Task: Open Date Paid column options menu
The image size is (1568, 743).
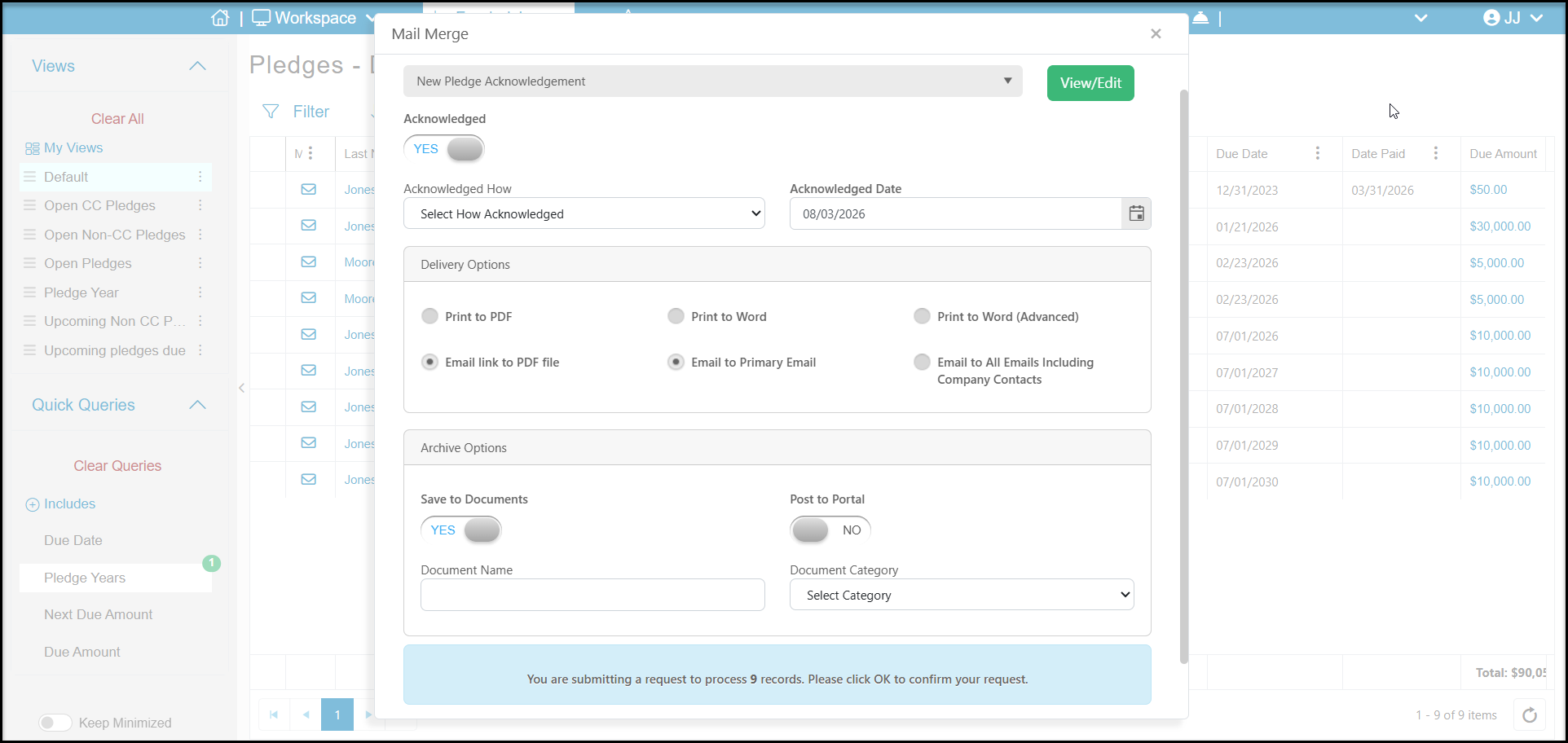Action: pos(1436,153)
